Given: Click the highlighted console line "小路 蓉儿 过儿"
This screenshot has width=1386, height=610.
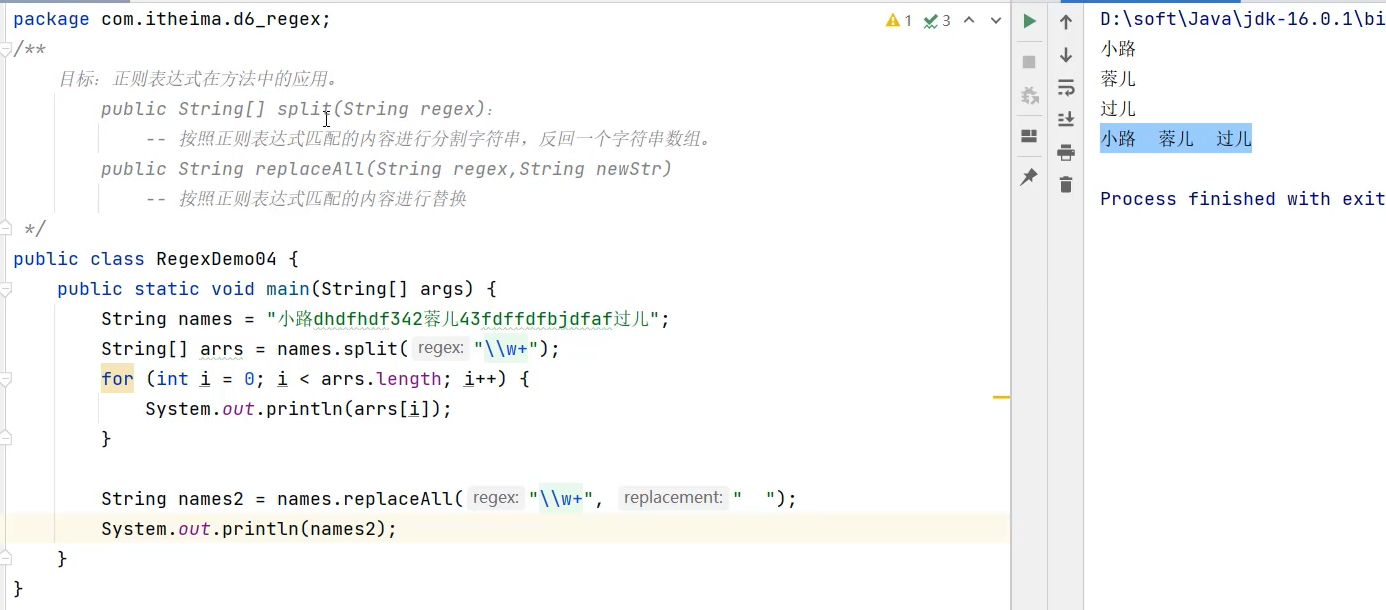Looking at the screenshot, I should click(1176, 139).
